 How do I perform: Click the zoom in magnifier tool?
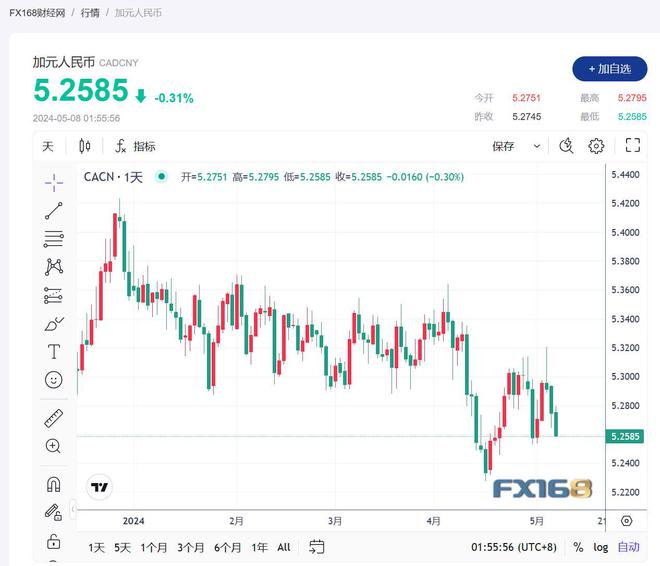tap(53, 446)
